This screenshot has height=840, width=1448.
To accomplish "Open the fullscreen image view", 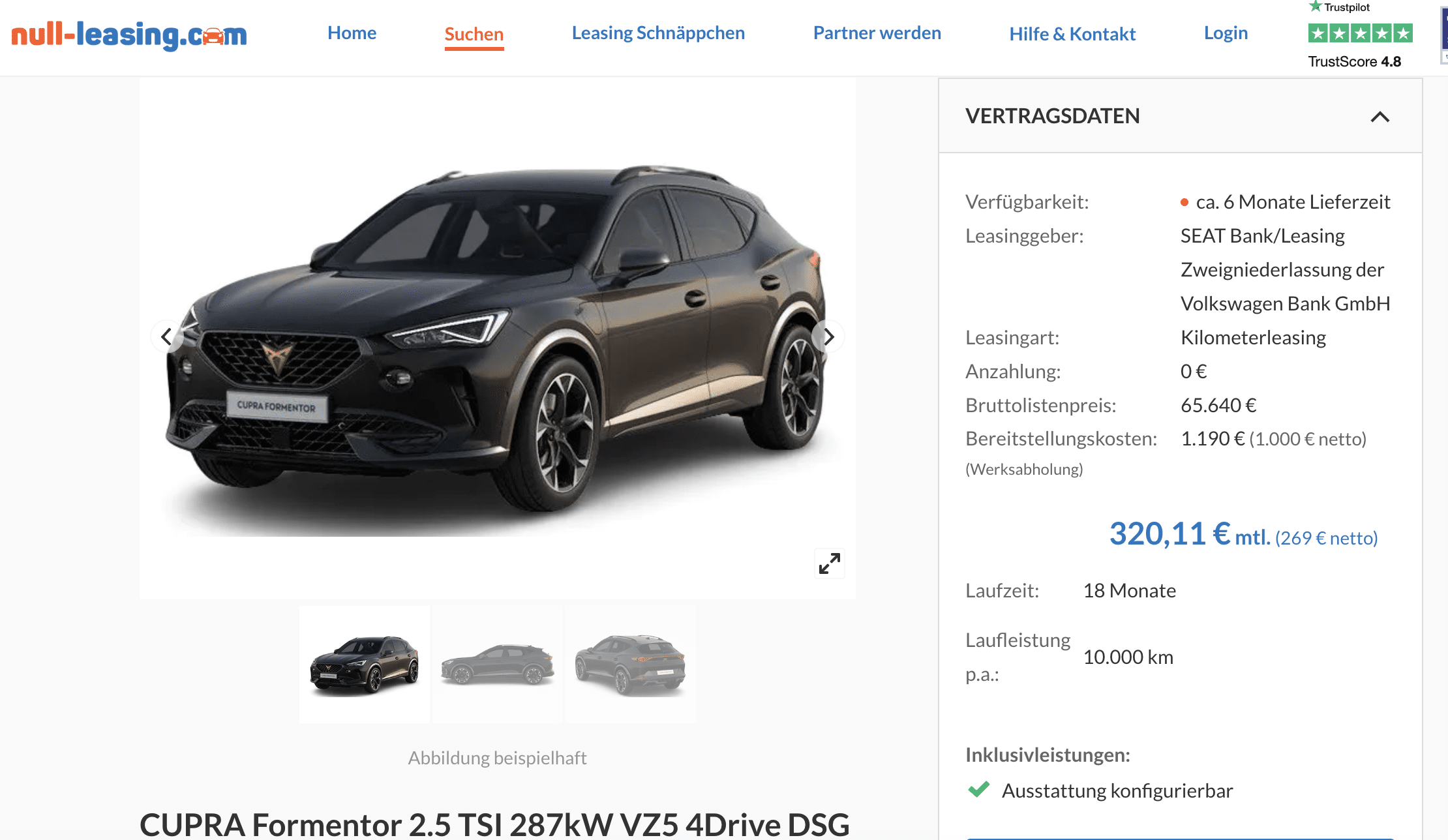I will 830,563.
